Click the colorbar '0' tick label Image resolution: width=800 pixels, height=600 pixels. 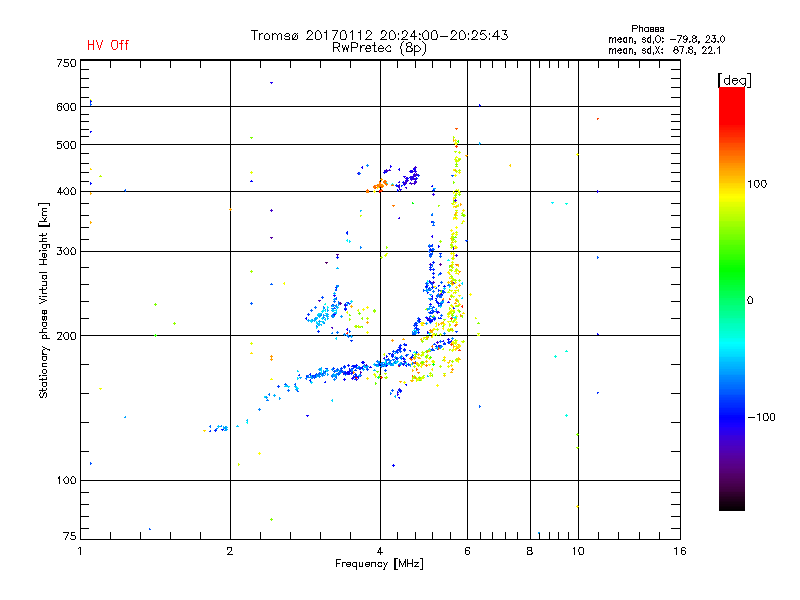coord(749,301)
